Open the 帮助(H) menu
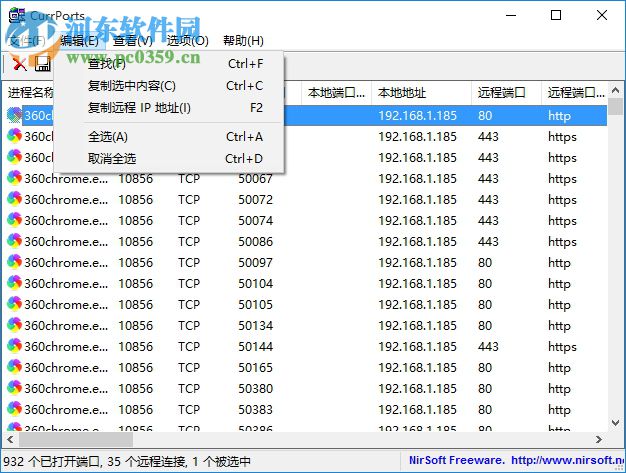Image resolution: width=626 pixels, height=473 pixels. (x=243, y=41)
